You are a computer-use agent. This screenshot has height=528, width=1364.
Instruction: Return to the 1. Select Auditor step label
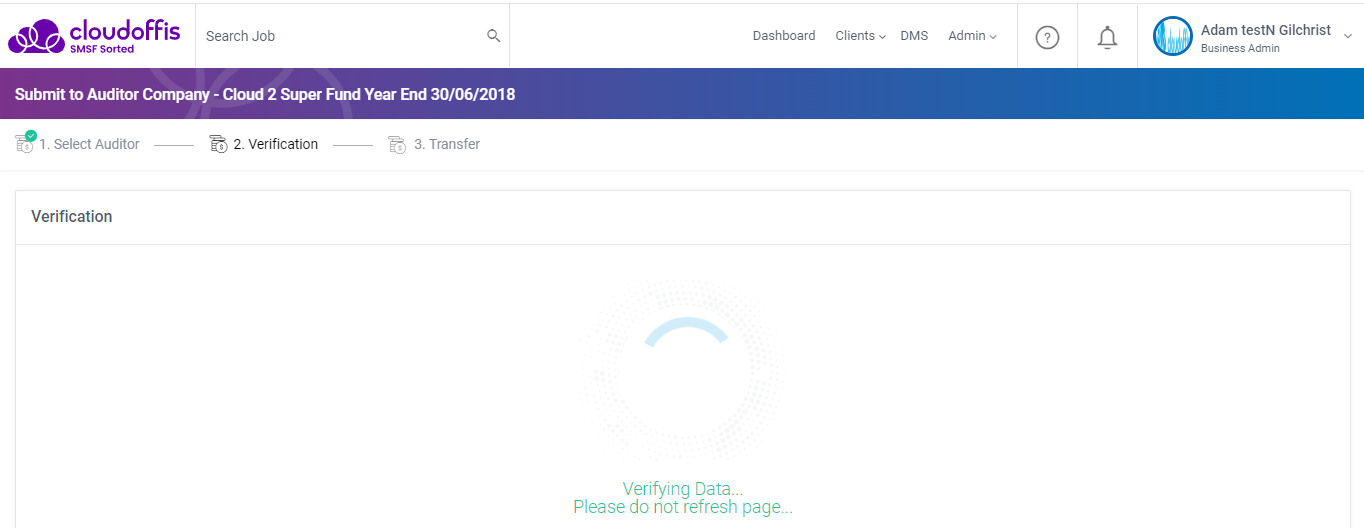90,145
